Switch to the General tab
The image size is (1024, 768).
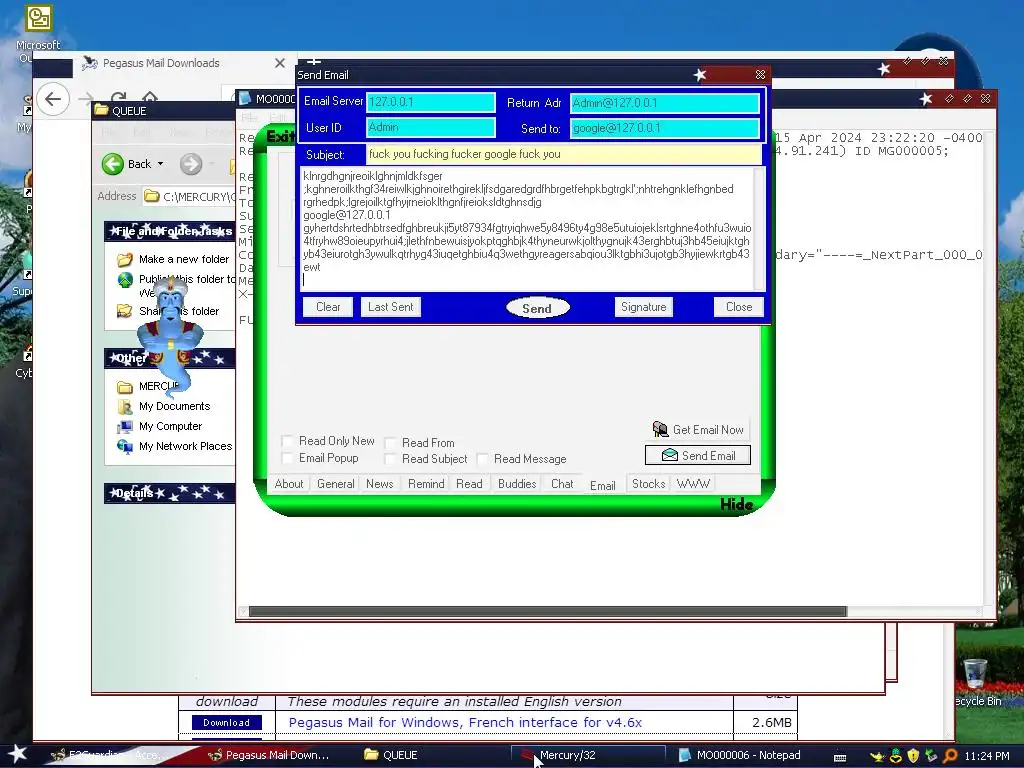point(336,484)
